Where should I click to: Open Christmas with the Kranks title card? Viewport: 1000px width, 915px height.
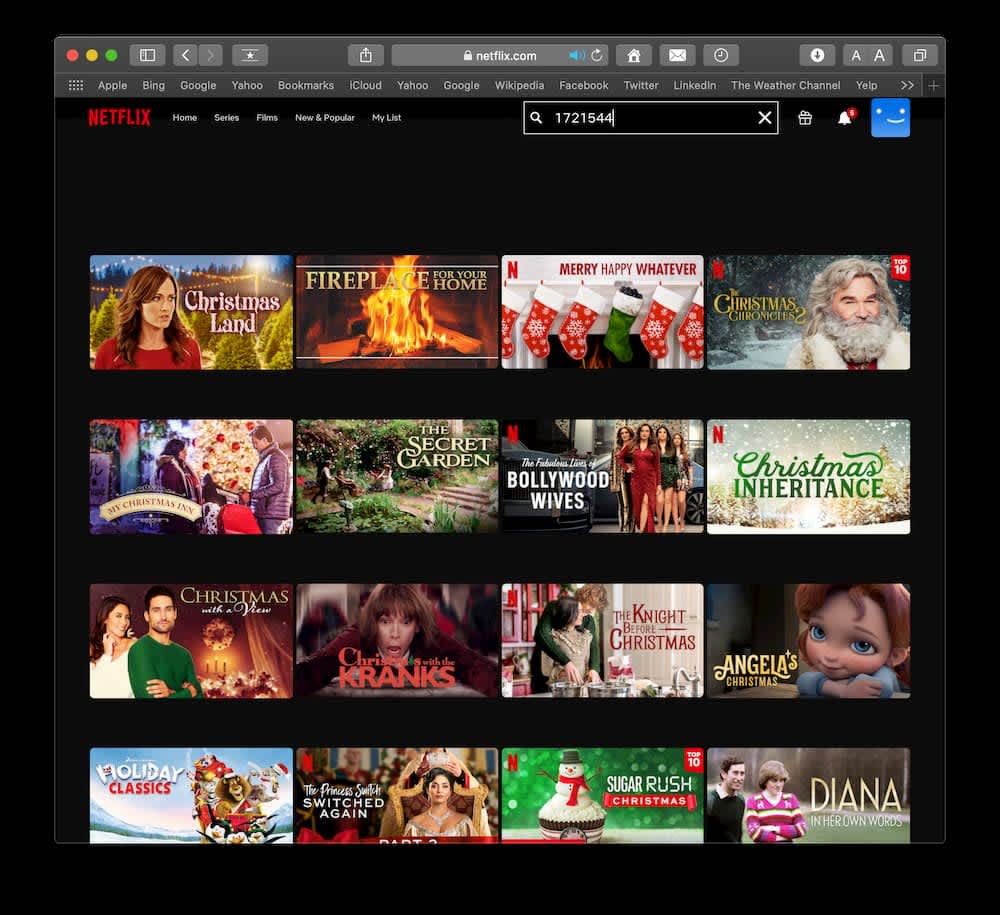coord(397,641)
